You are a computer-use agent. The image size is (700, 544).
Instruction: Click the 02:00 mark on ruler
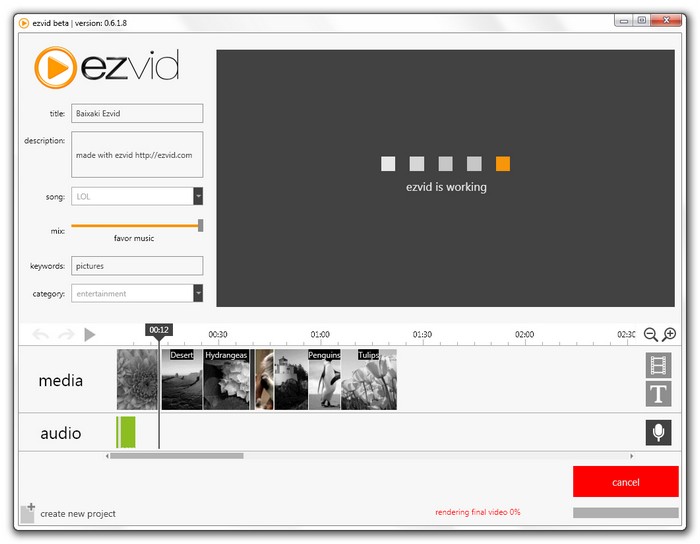click(525, 334)
